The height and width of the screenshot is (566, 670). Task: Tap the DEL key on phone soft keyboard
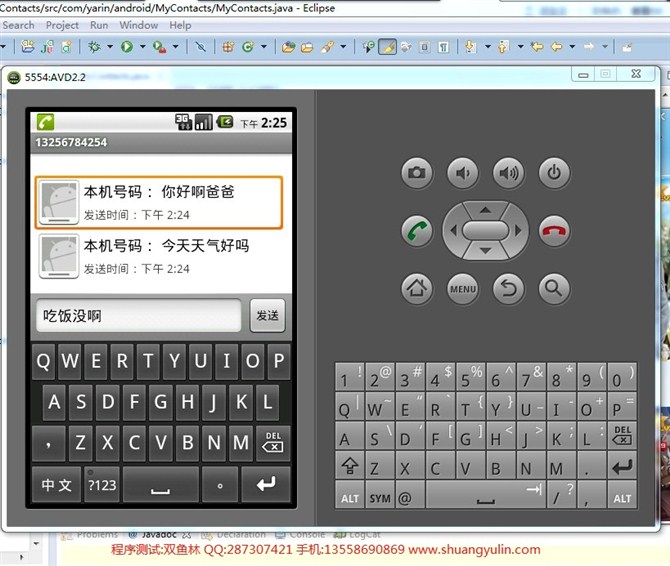(273, 443)
